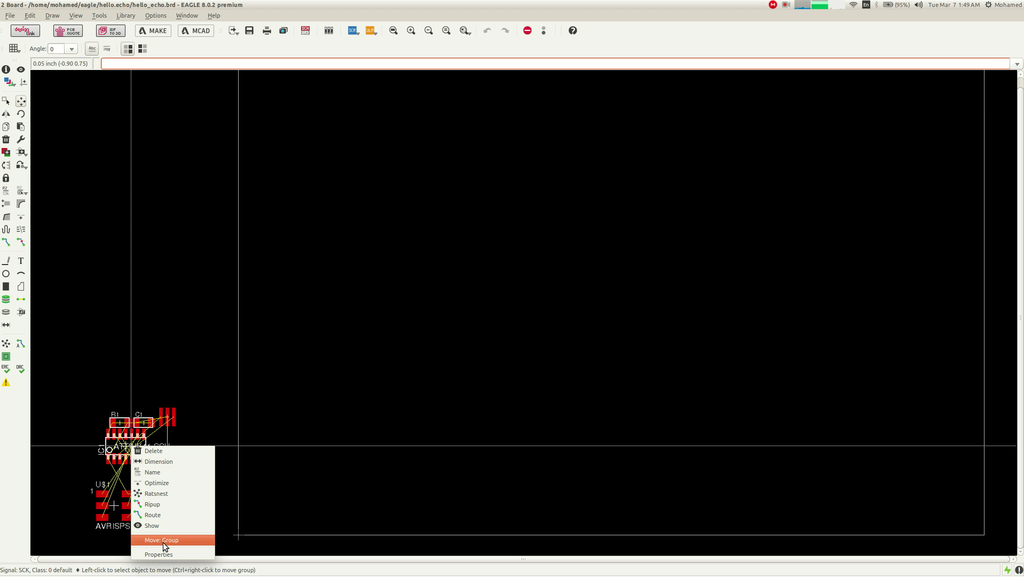
Task: Select the Lock tool
Action: [6, 178]
